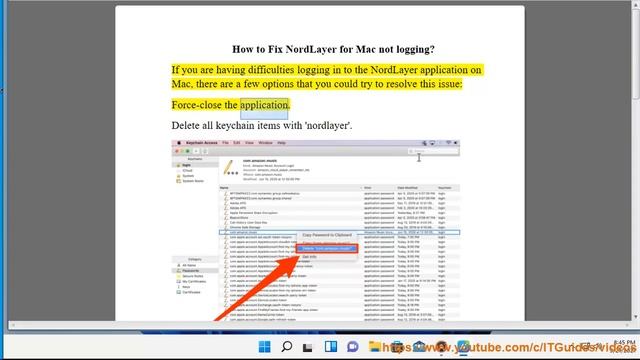
Task: Click the scroll-down arrow of the vertical scrollbar
Action: pyautogui.click(x=636, y=317)
